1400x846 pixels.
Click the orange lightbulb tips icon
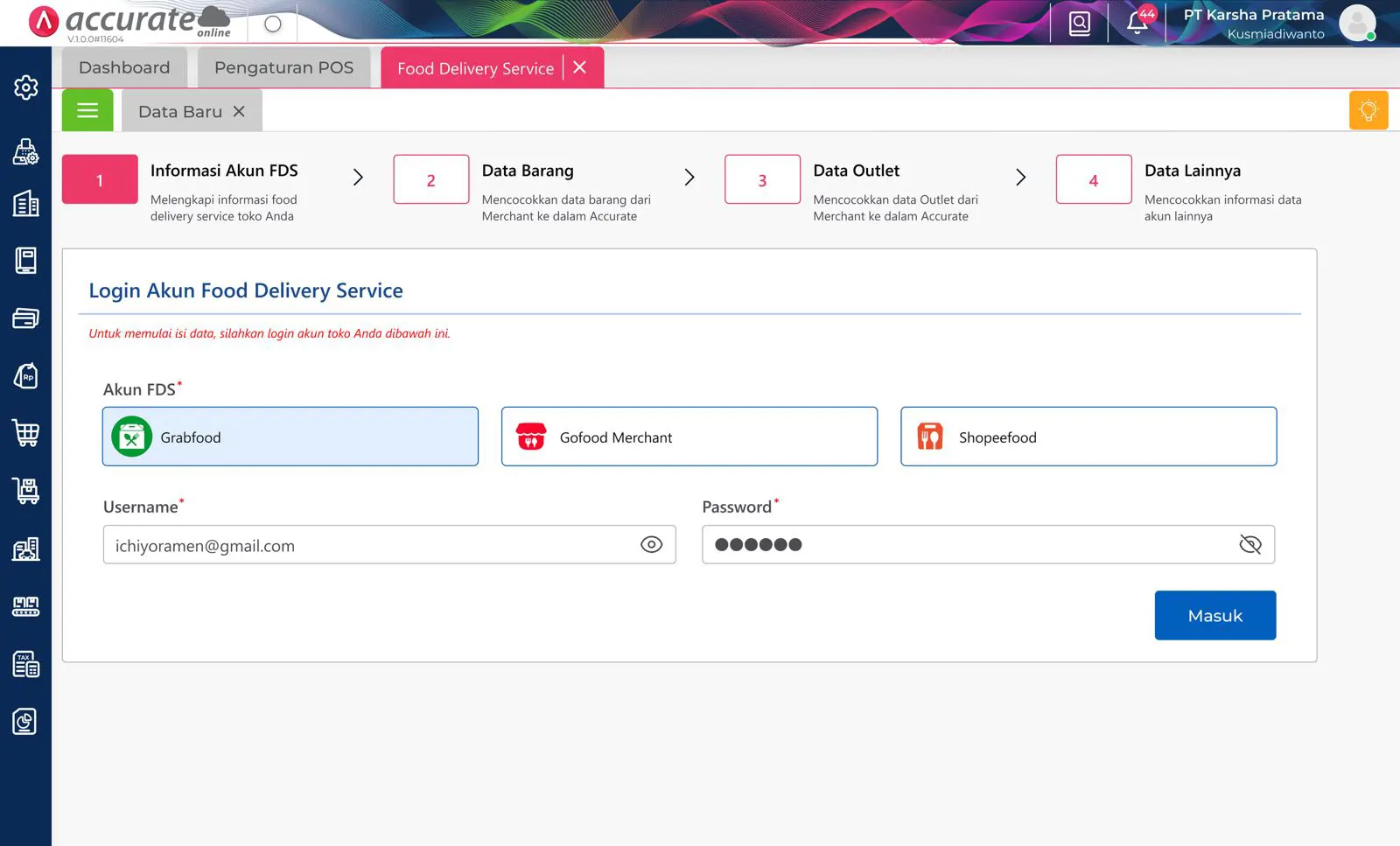coord(1368,111)
